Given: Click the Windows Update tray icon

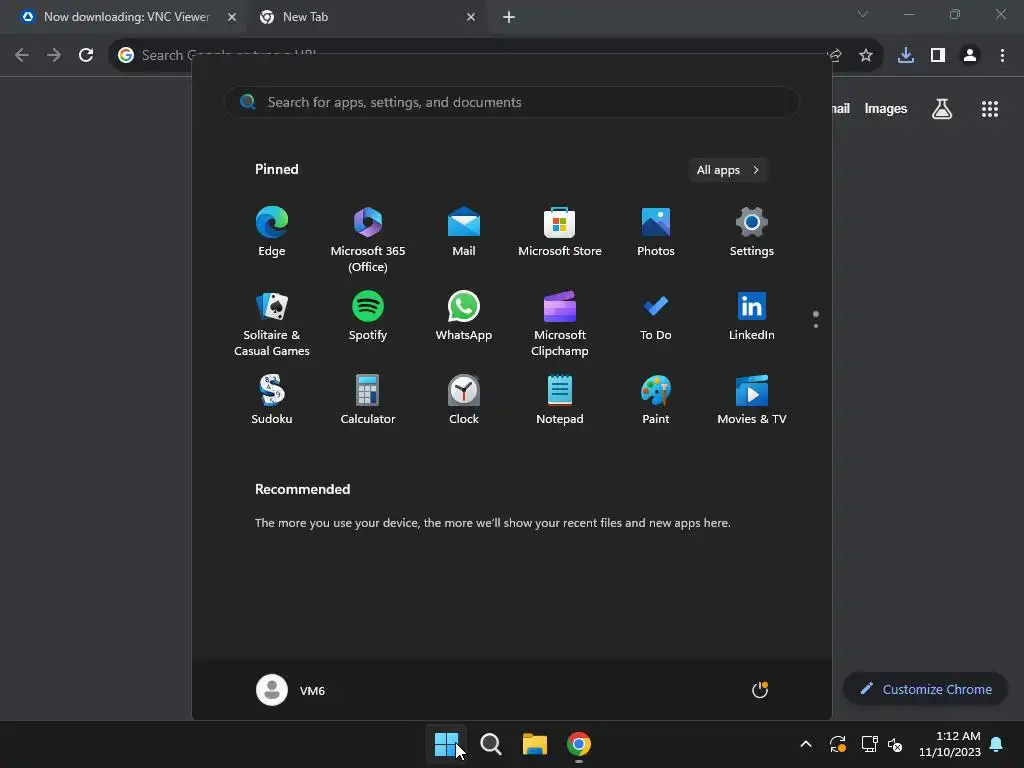Looking at the screenshot, I should 838,744.
